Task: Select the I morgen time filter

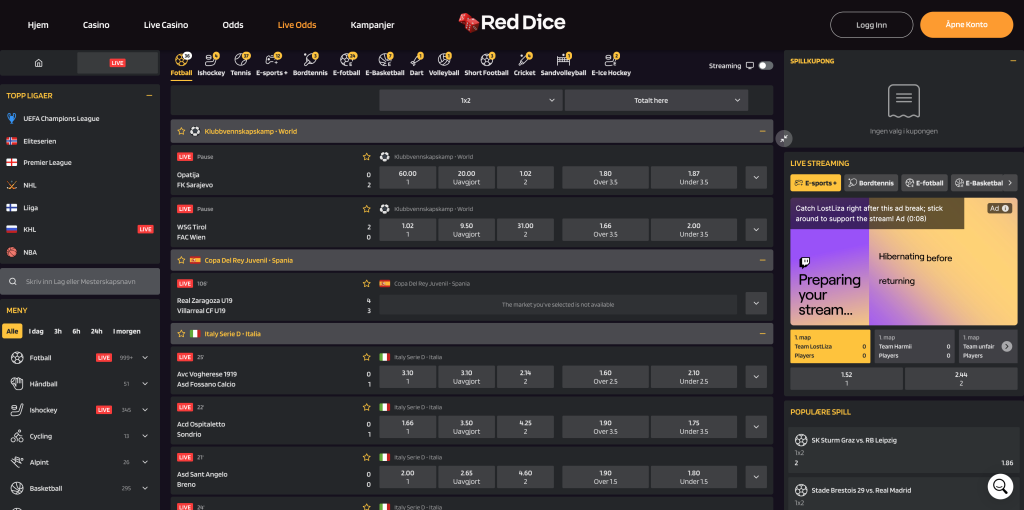Action: coord(127,331)
